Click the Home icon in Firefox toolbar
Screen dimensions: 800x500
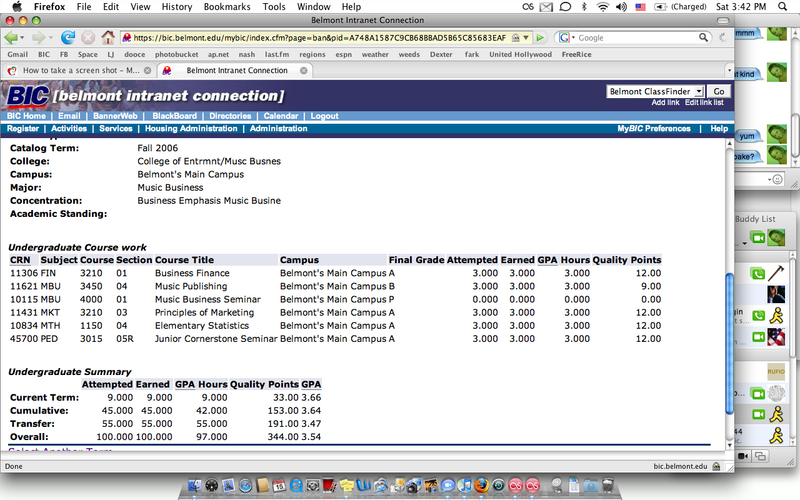click(107, 37)
